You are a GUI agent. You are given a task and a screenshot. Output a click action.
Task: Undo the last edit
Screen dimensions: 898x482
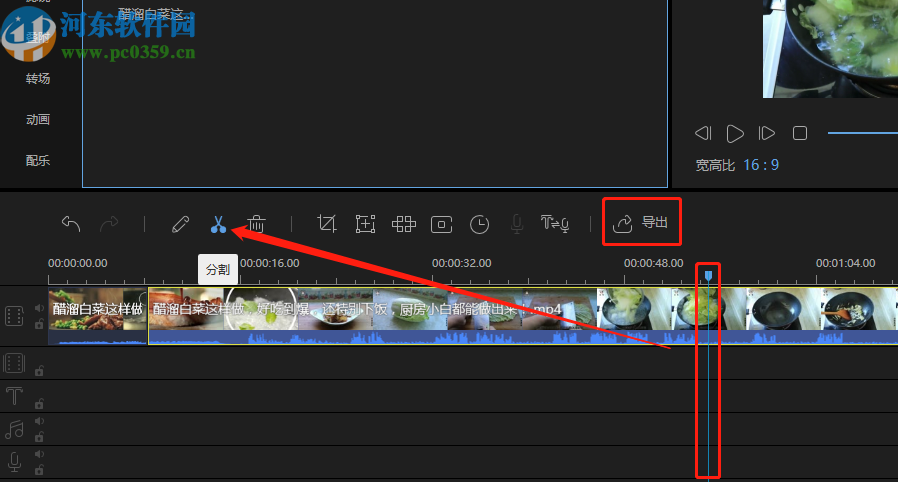coord(71,223)
